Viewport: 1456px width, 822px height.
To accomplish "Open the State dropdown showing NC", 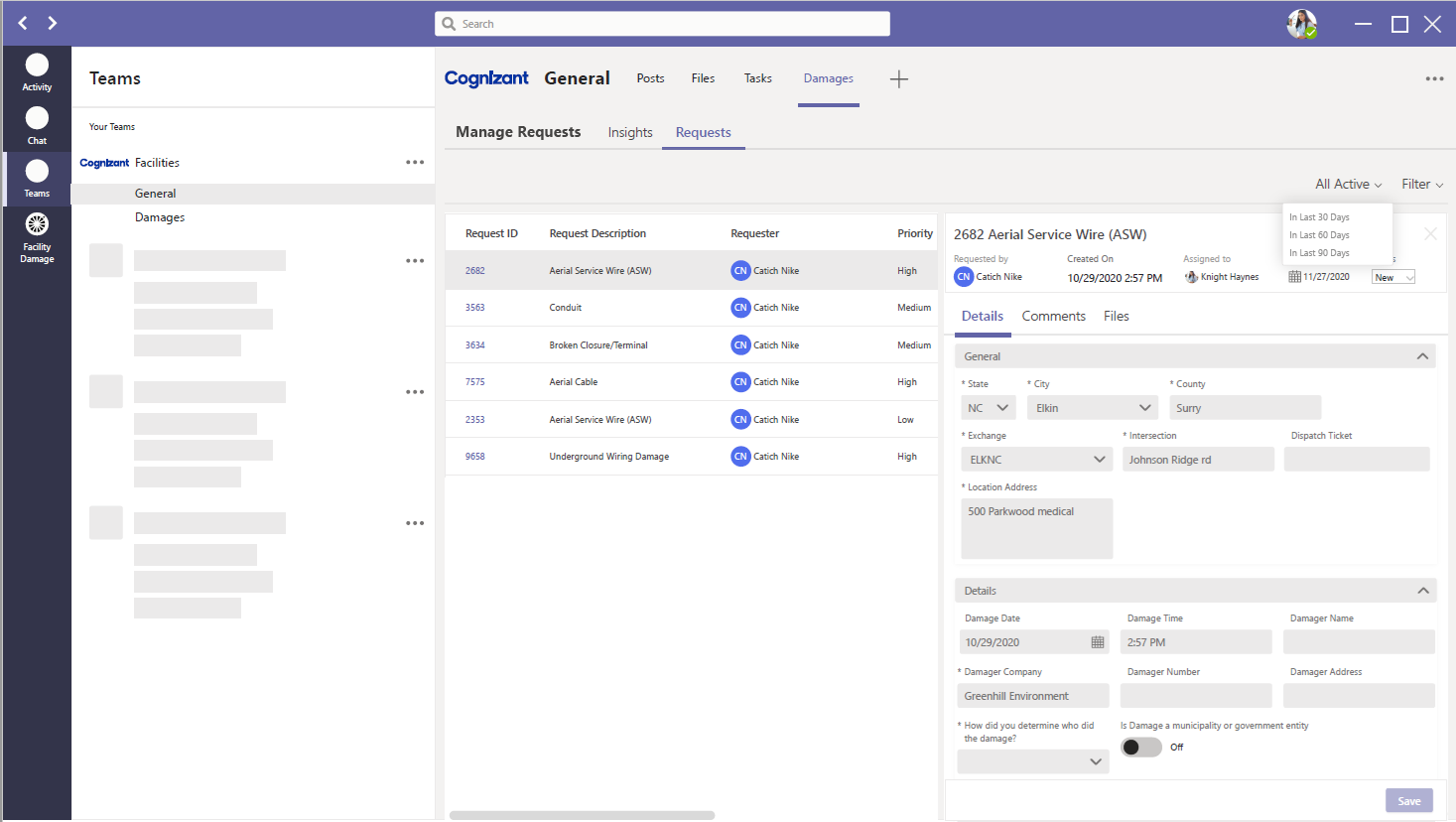I will (x=988, y=407).
